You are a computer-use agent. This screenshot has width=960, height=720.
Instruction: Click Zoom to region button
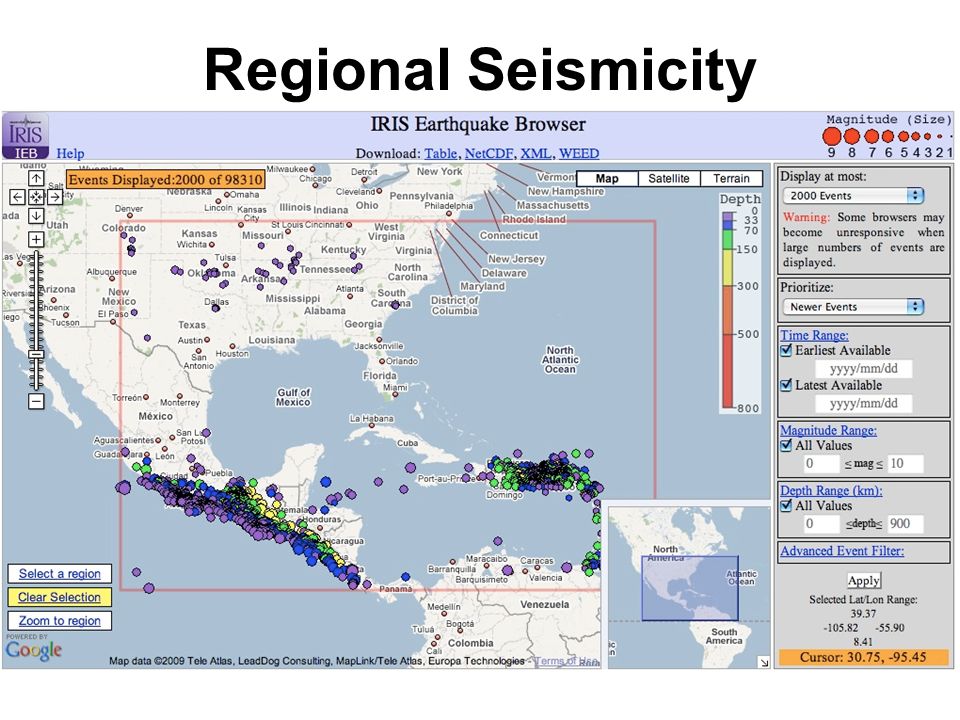tap(59, 621)
